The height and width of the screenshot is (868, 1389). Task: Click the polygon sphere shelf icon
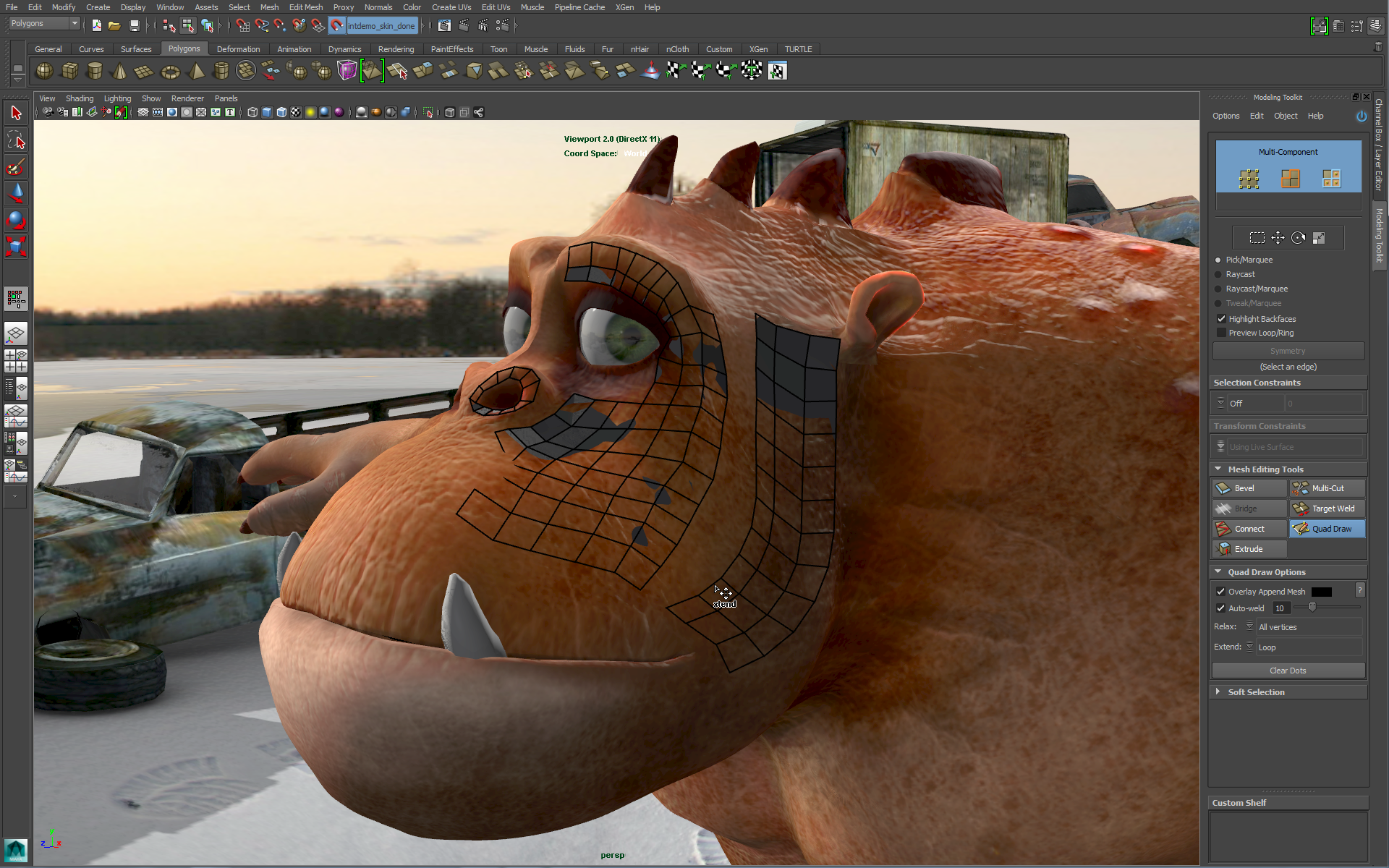tap(44, 71)
